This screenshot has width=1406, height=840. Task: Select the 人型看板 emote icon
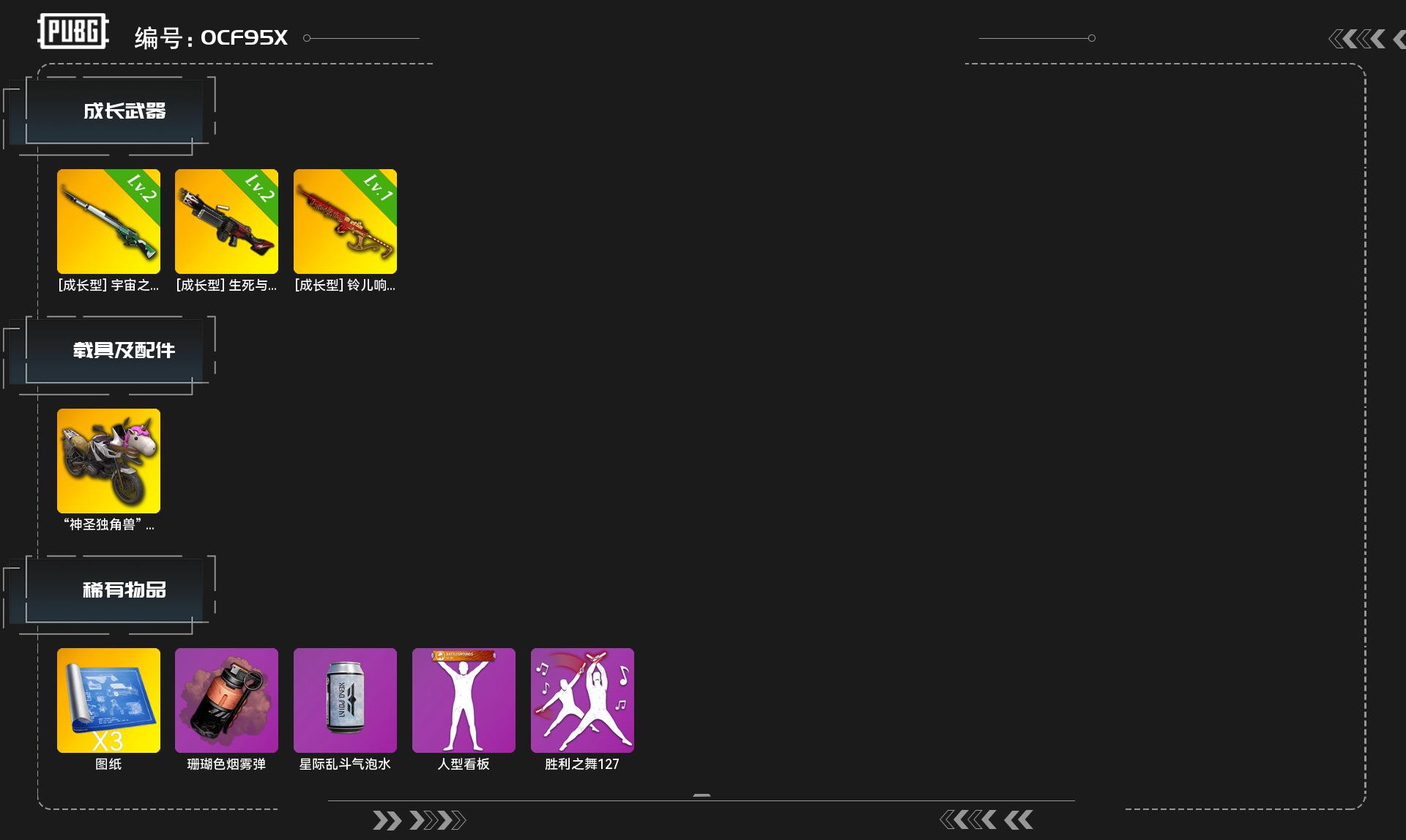(x=464, y=700)
